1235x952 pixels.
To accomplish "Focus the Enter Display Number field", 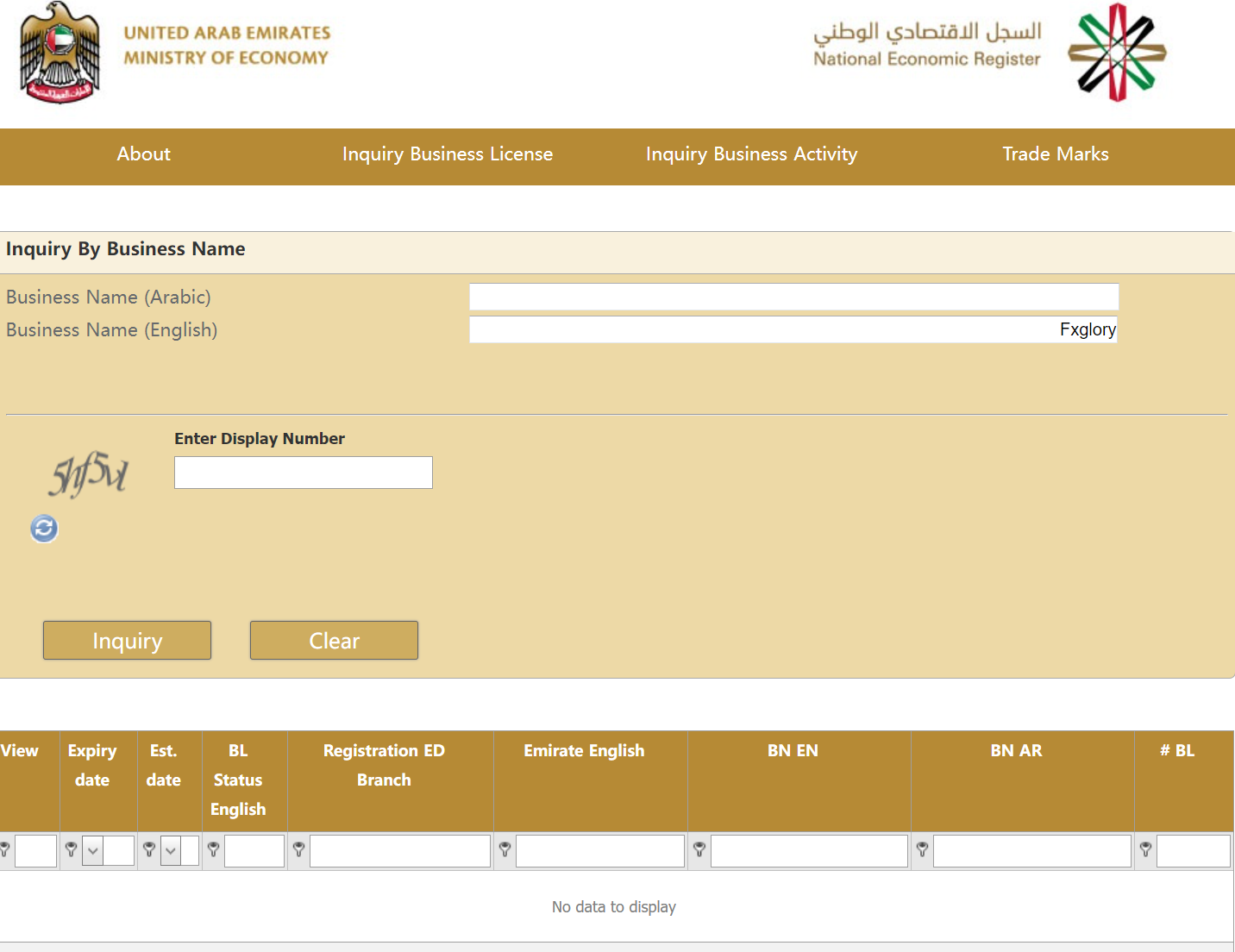I will click(x=304, y=473).
